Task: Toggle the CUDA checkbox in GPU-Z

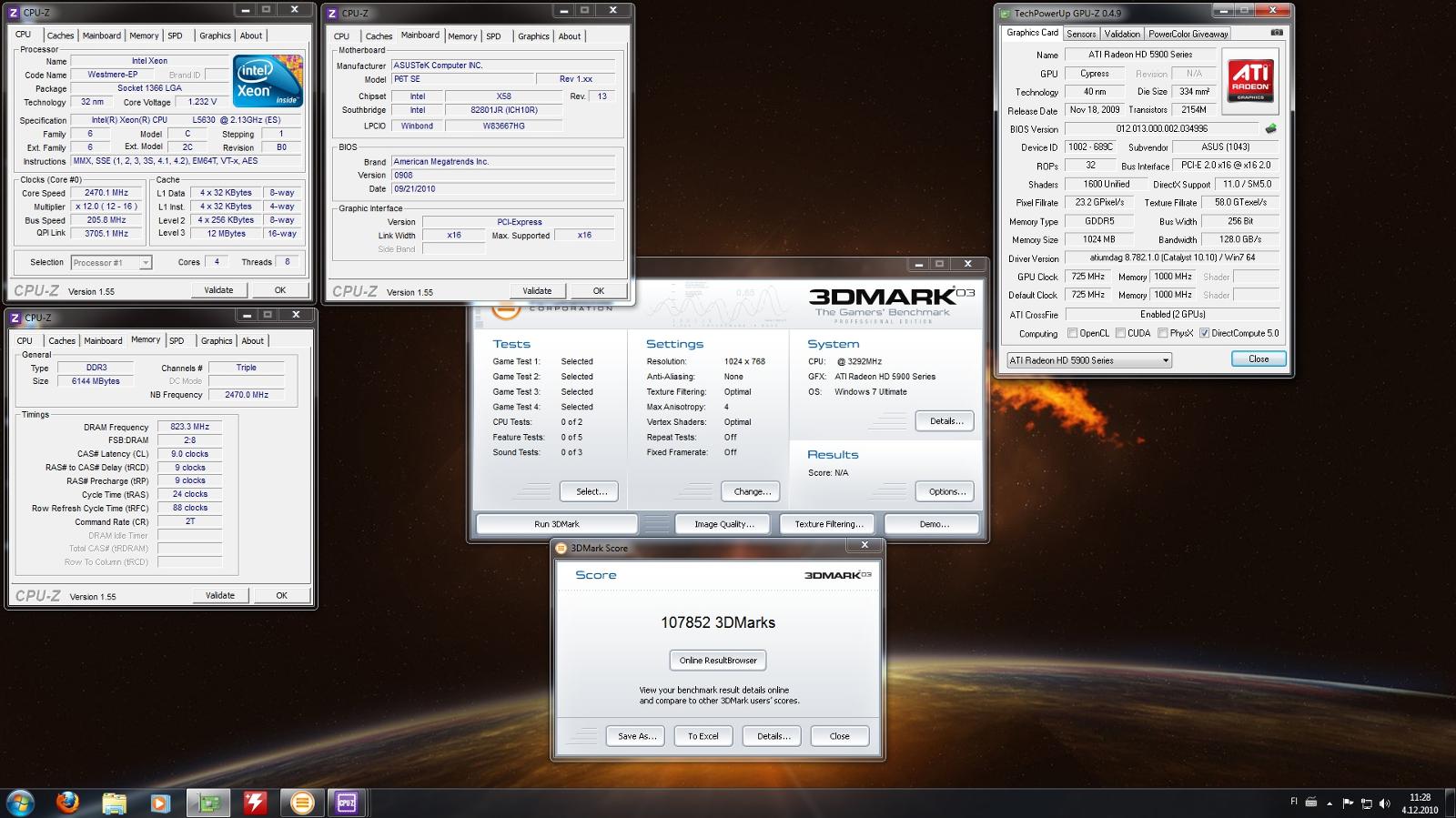Action: coord(1120,333)
